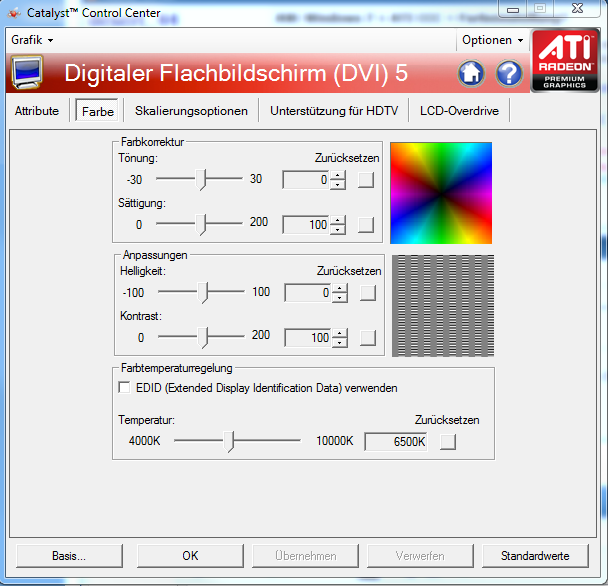Enable the EDID verwenden checkbox
608x586 pixels.
click(x=124, y=387)
